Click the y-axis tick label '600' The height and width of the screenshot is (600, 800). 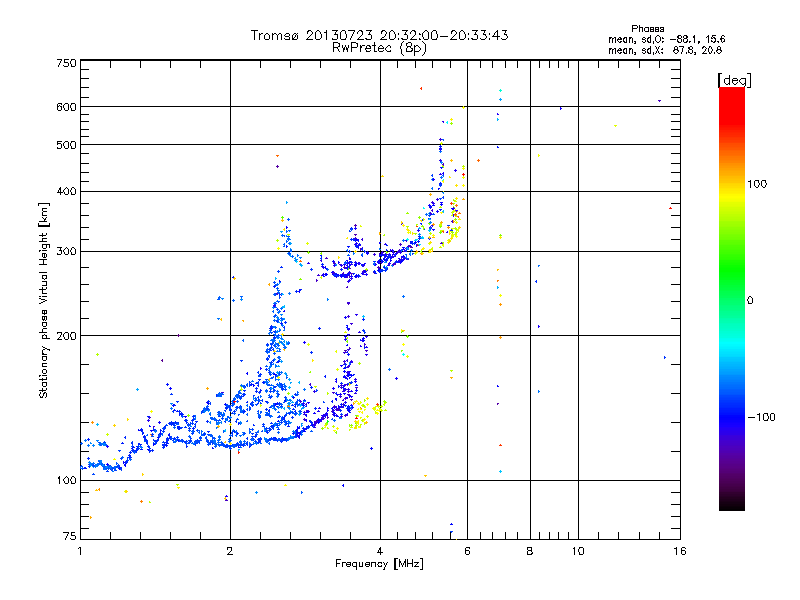[x=66, y=107]
